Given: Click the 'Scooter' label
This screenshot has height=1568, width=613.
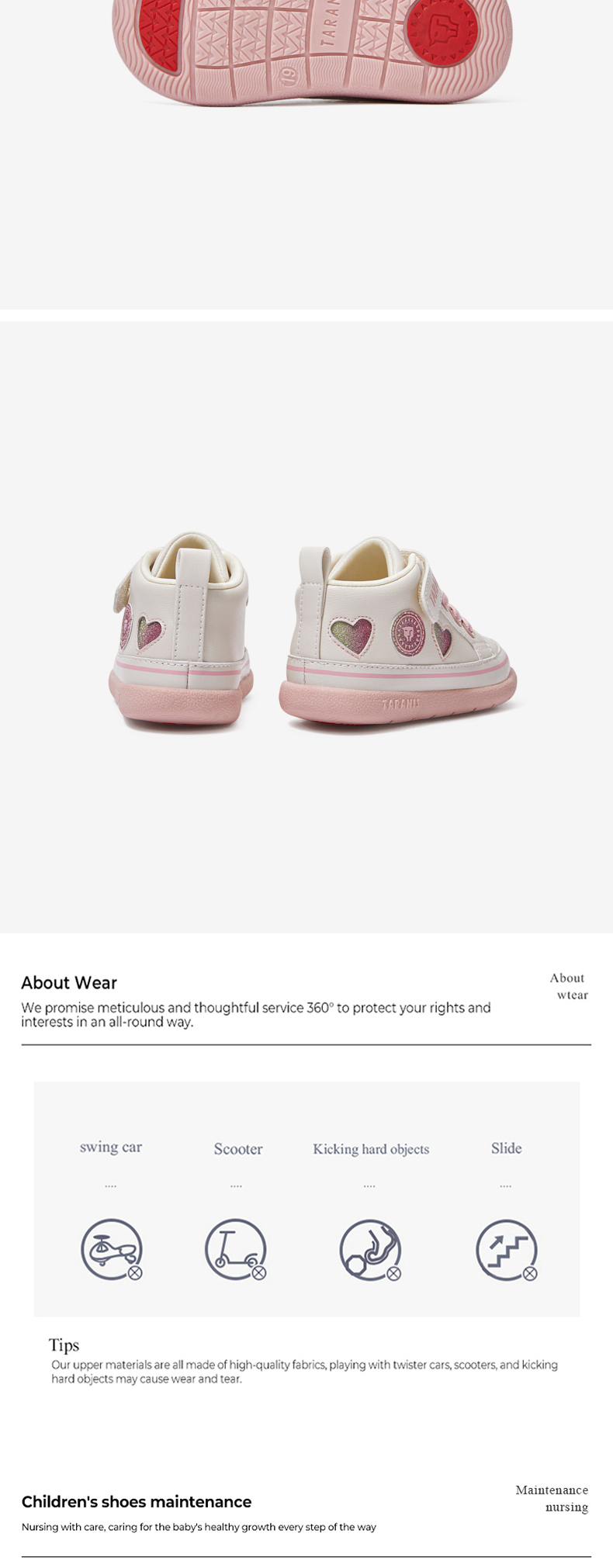Looking at the screenshot, I should click(x=238, y=1148).
